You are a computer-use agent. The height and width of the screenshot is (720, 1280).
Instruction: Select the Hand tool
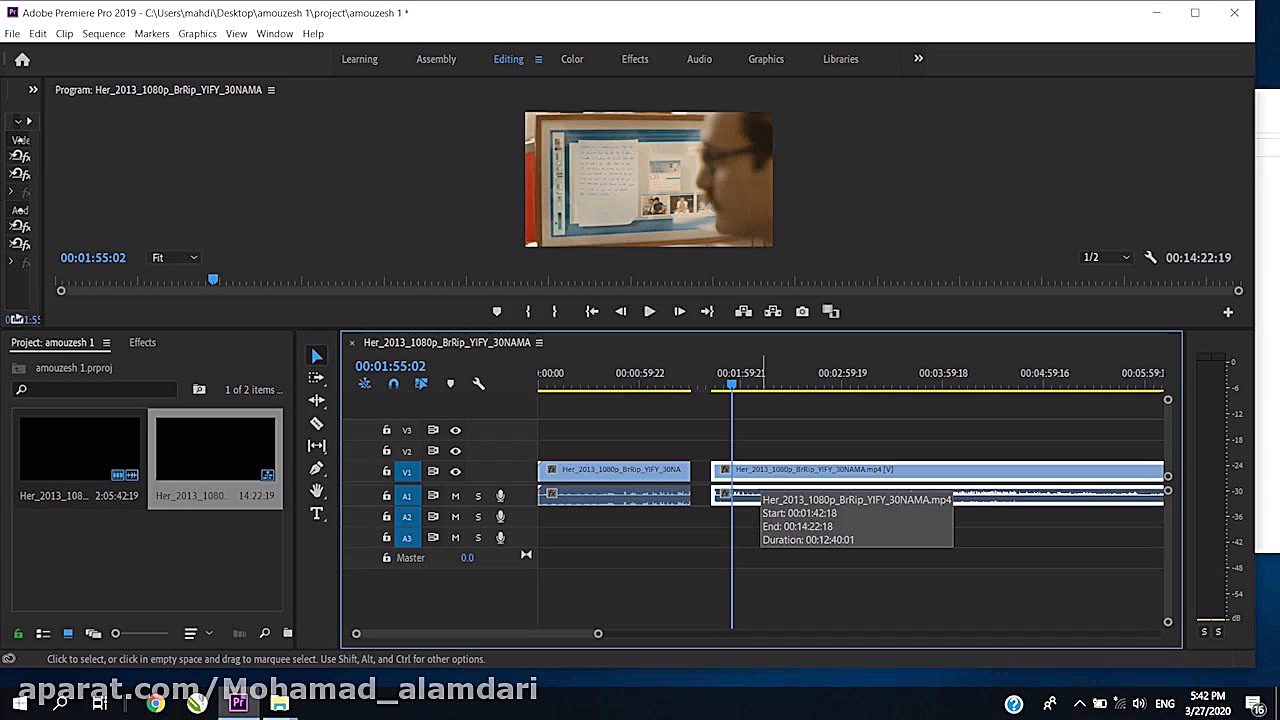pyautogui.click(x=317, y=491)
